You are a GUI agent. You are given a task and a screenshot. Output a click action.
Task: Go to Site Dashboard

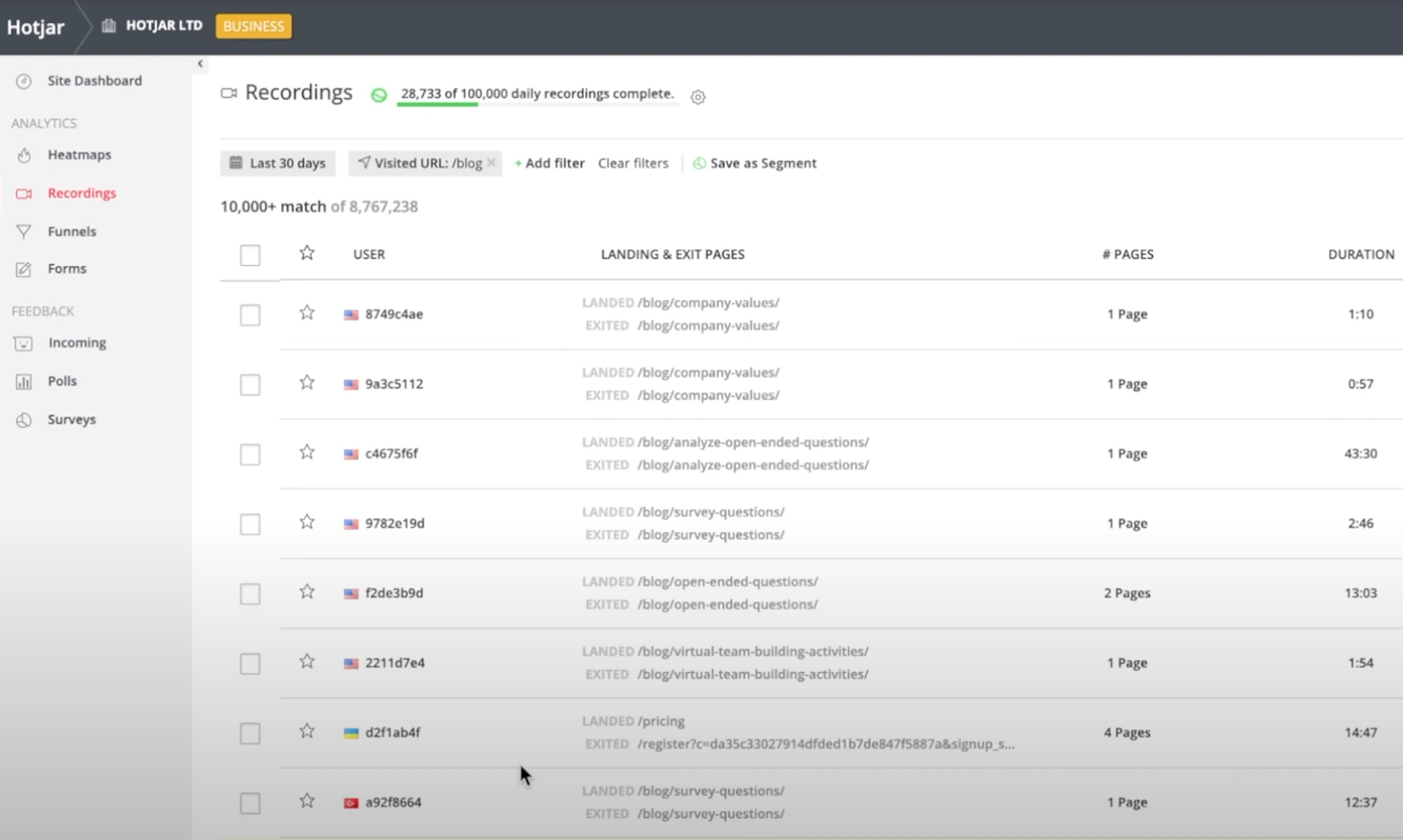[94, 80]
